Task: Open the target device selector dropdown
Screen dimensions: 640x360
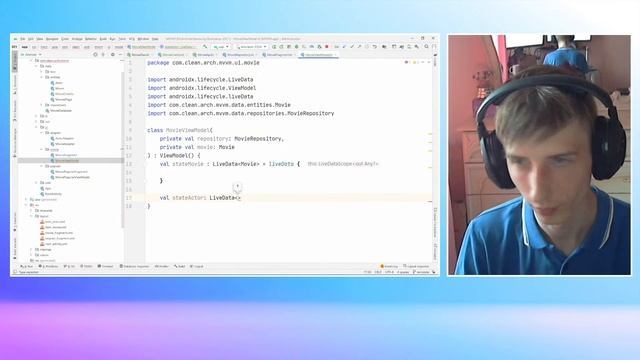Action: [251, 47]
